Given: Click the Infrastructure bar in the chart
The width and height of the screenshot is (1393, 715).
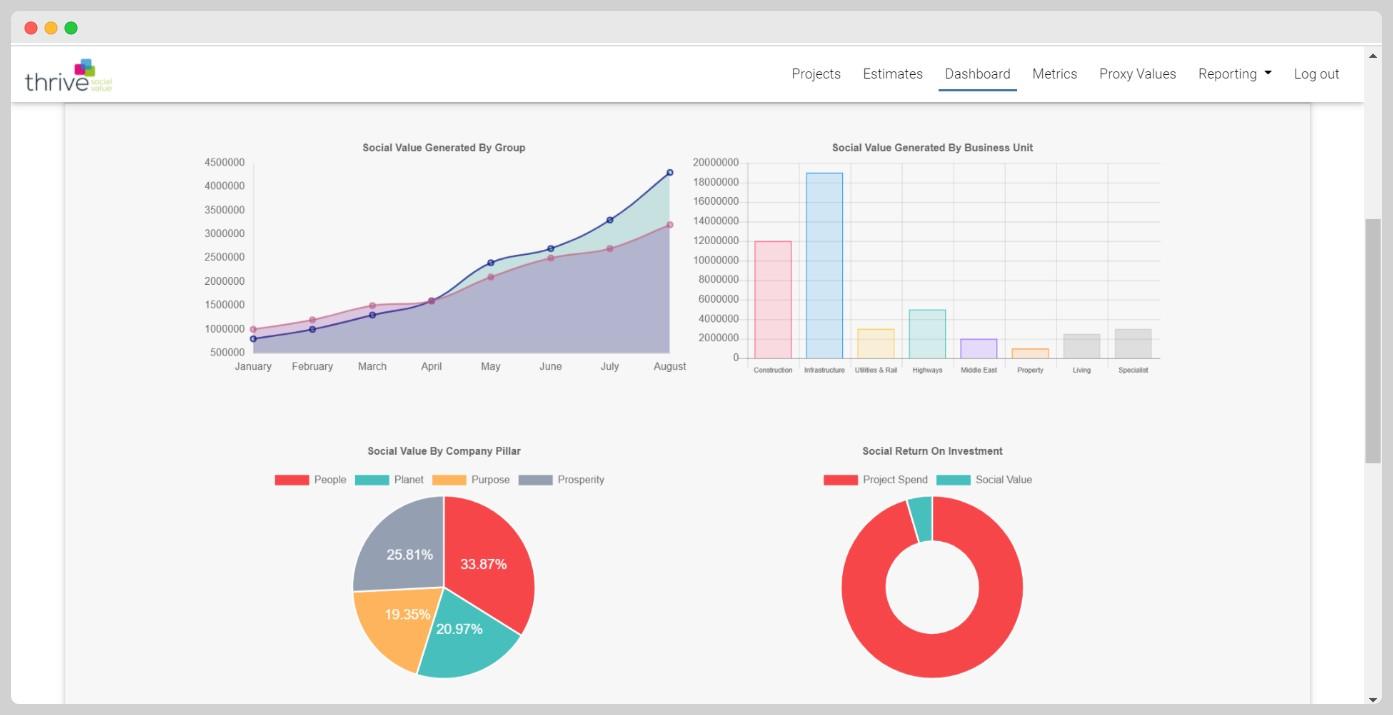Looking at the screenshot, I should [824, 266].
